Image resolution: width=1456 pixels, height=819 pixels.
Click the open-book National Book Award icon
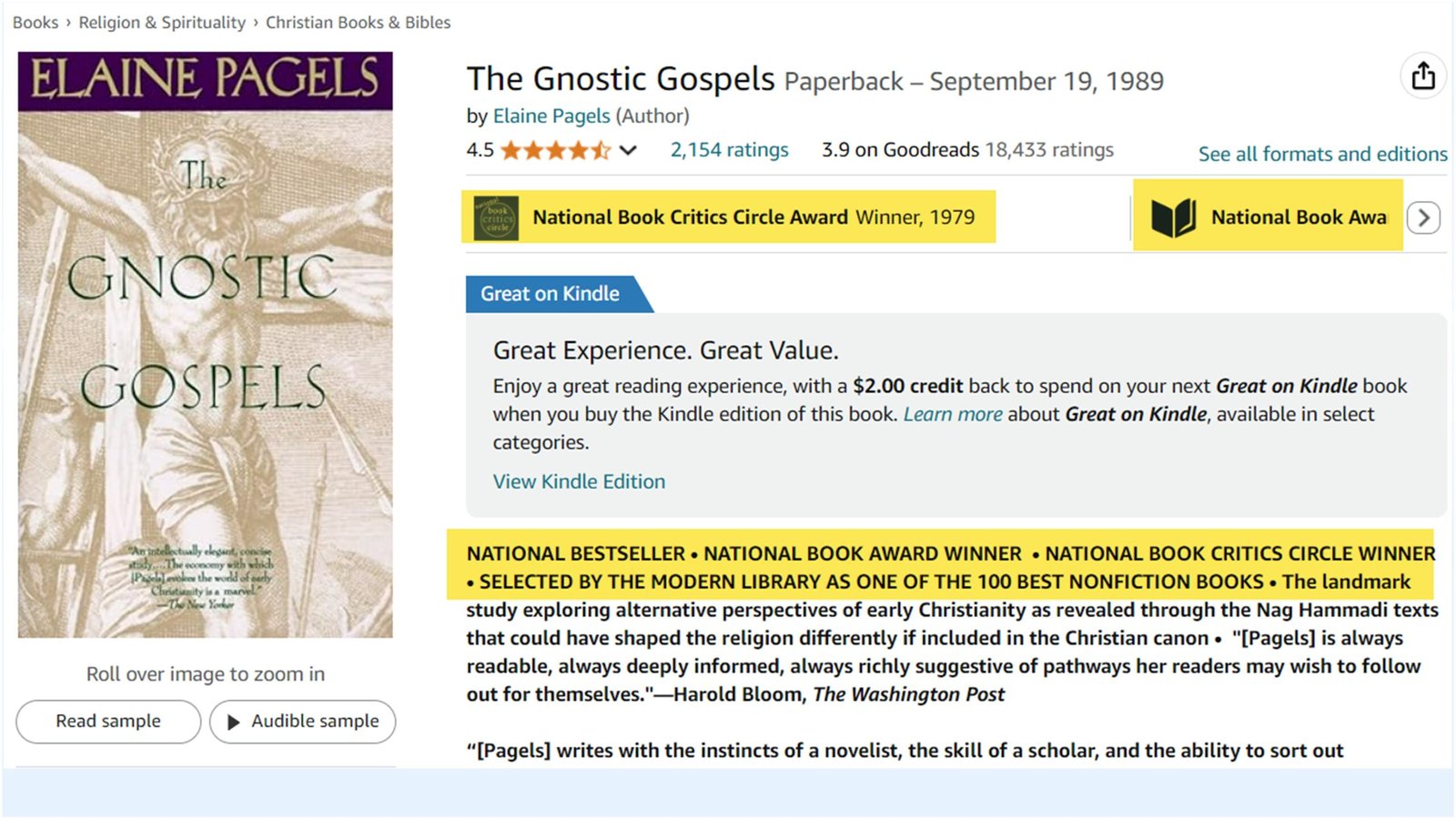[1174, 217]
